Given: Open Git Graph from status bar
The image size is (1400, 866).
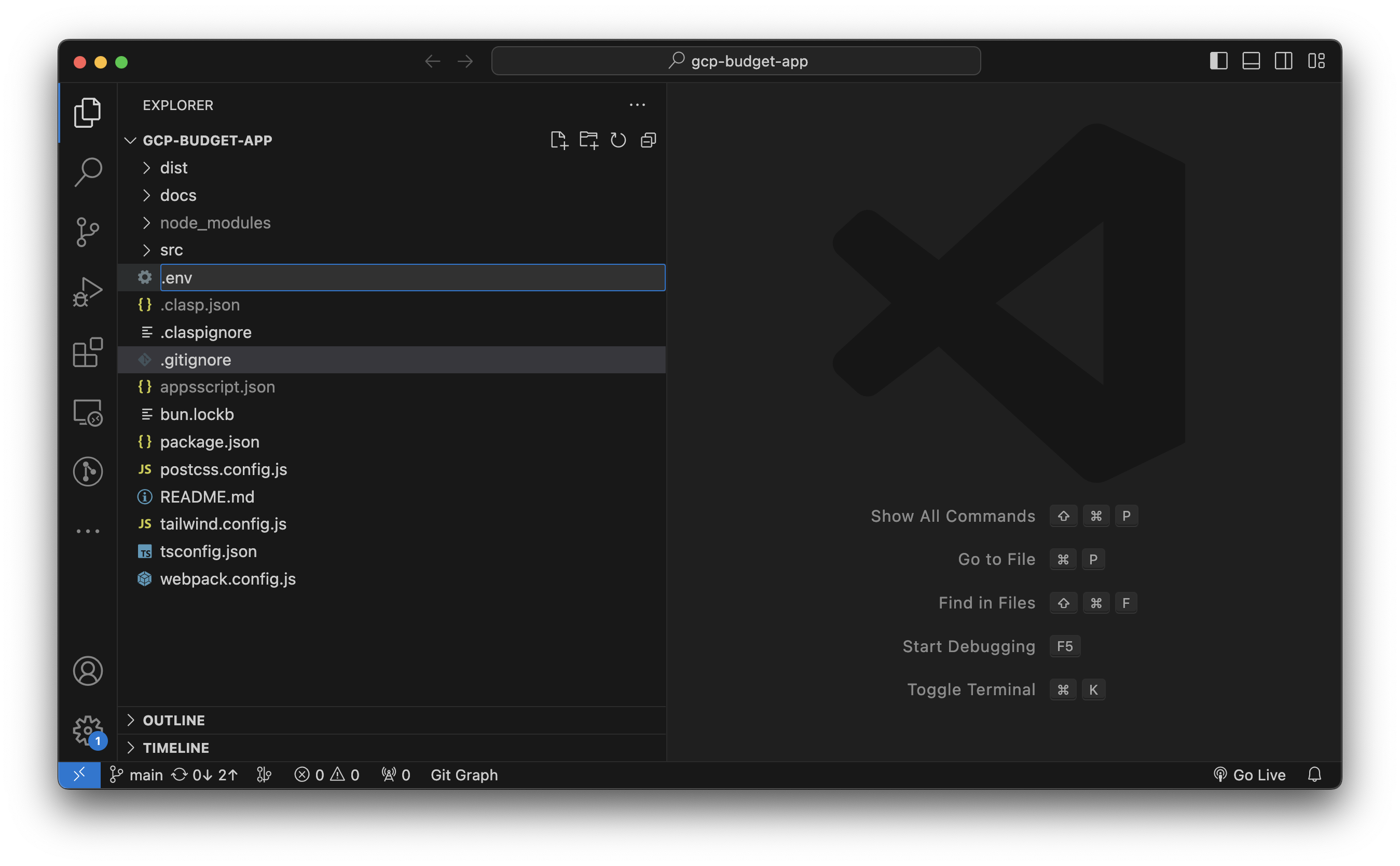Looking at the screenshot, I should pyautogui.click(x=463, y=775).
